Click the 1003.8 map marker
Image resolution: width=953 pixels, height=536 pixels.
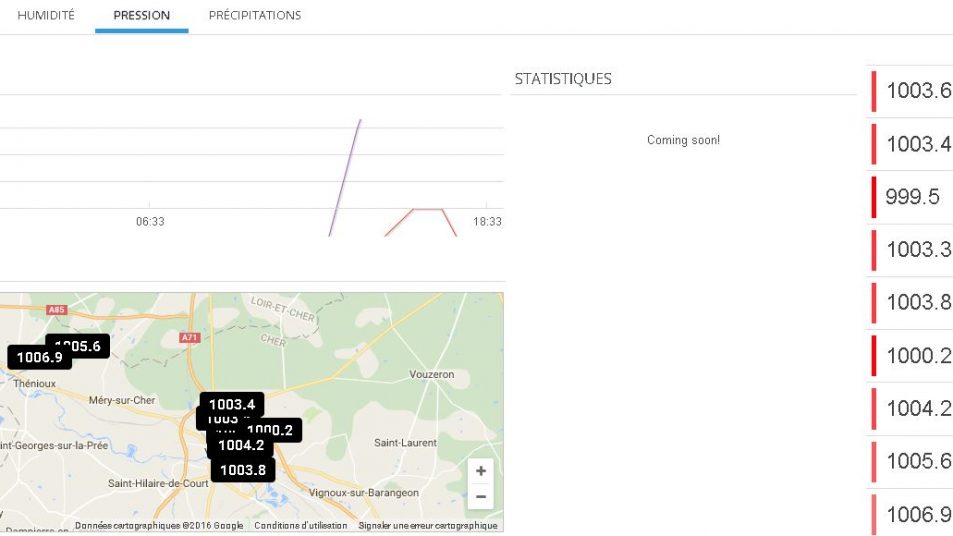(243, 470)
